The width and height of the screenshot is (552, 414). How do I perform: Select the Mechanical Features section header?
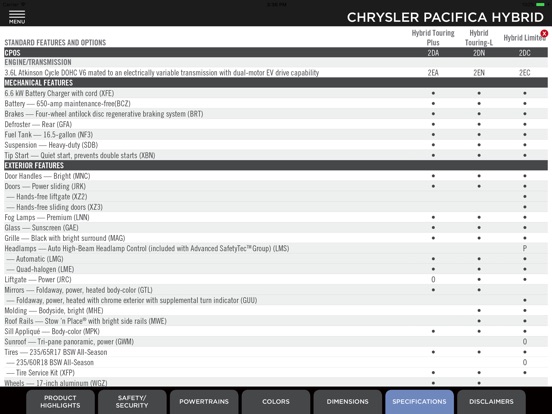[276, 83]
